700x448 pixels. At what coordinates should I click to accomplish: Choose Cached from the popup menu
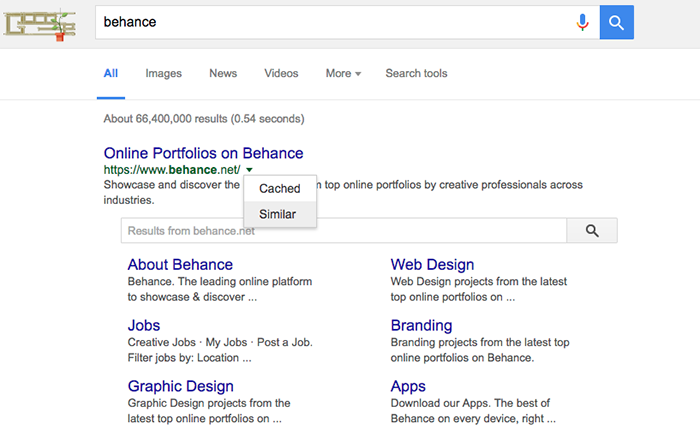(x=280, y=189)
